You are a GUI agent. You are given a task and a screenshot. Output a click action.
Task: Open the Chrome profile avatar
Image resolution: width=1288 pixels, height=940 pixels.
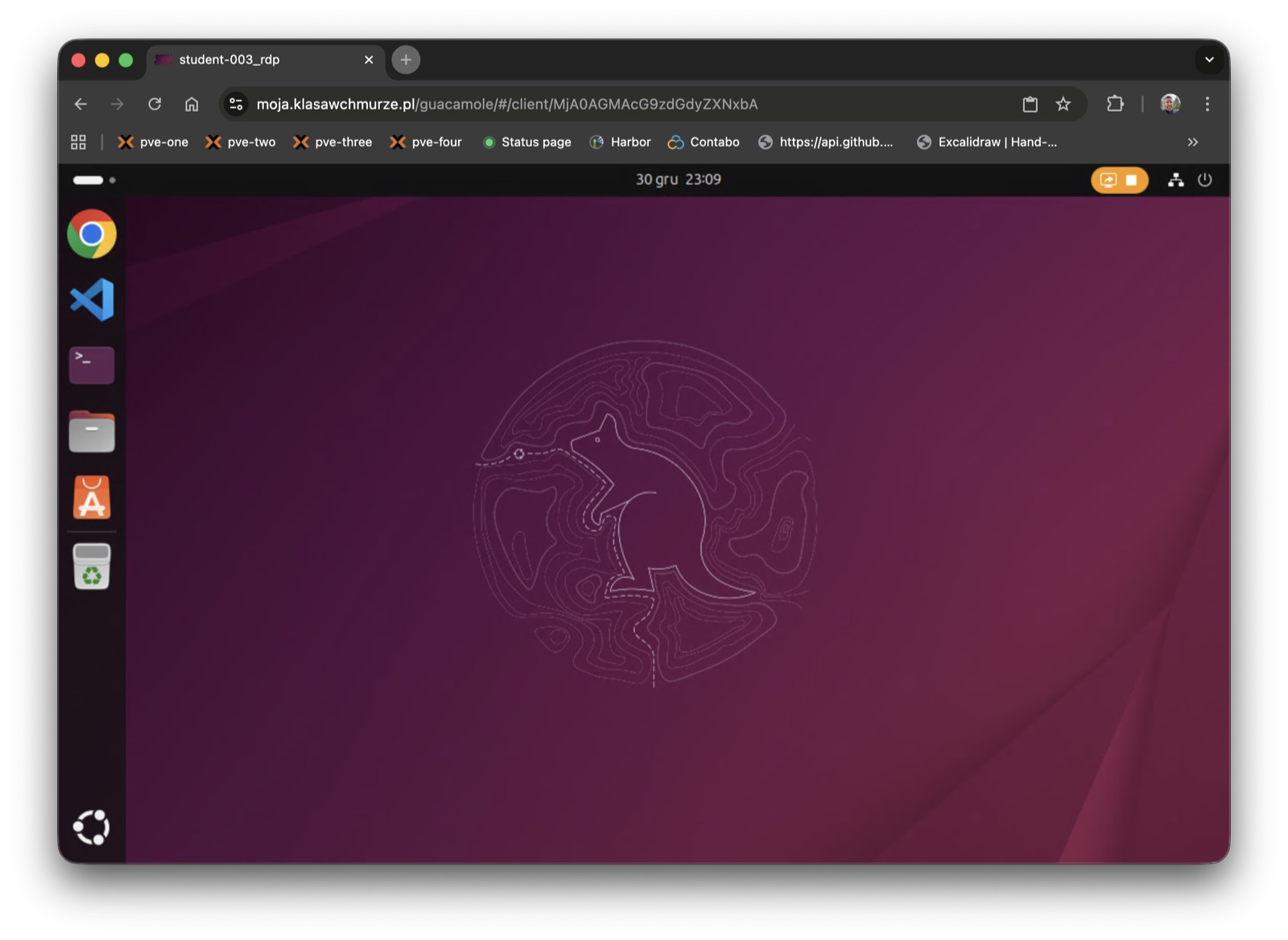coord(1170,104)
